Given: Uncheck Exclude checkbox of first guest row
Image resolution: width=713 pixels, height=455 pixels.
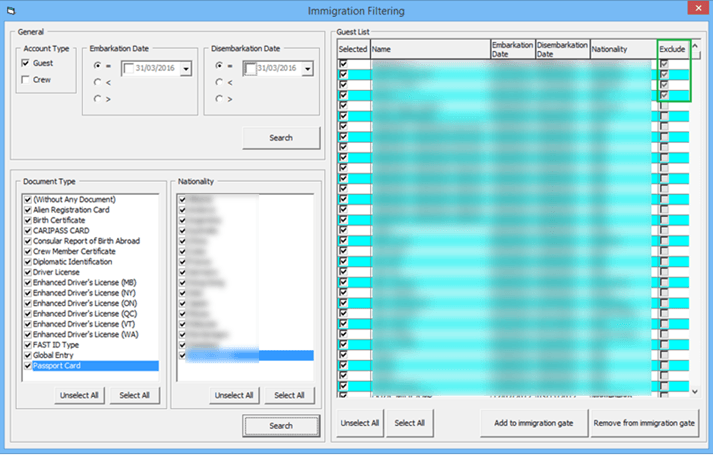Looking at the screenshot, I should point(664,64).
